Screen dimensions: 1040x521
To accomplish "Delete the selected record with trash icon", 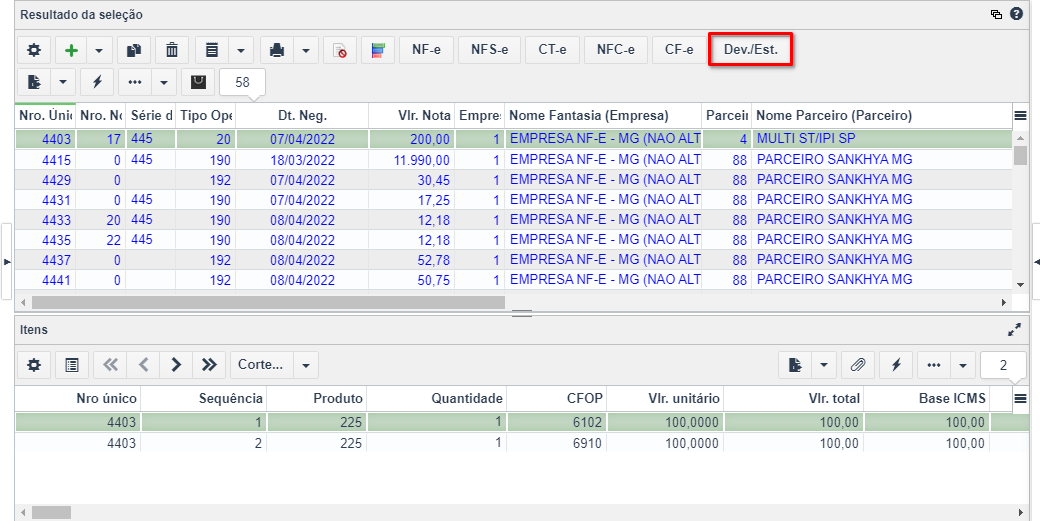I will tap(172, 50).
